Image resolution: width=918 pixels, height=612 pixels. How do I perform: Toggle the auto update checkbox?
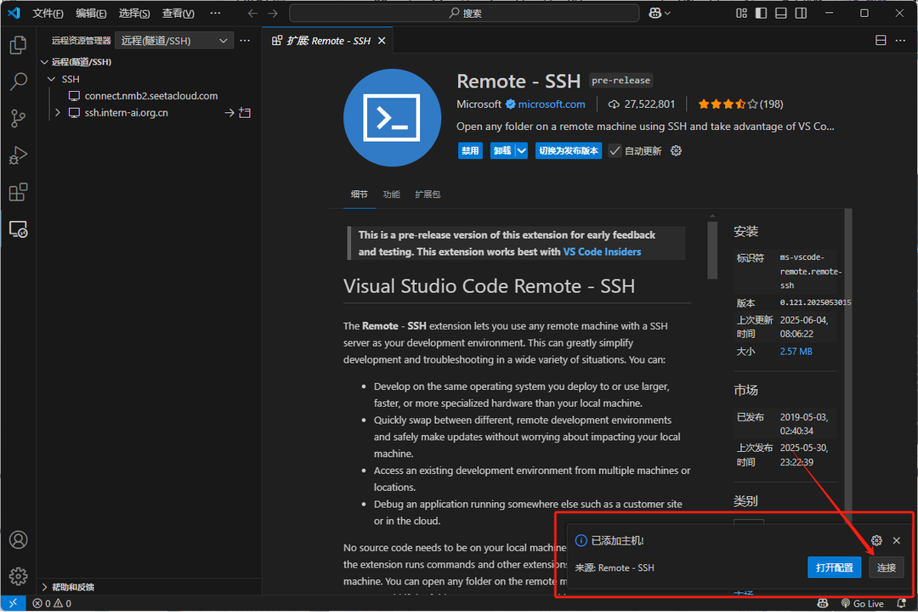point(615,151)
